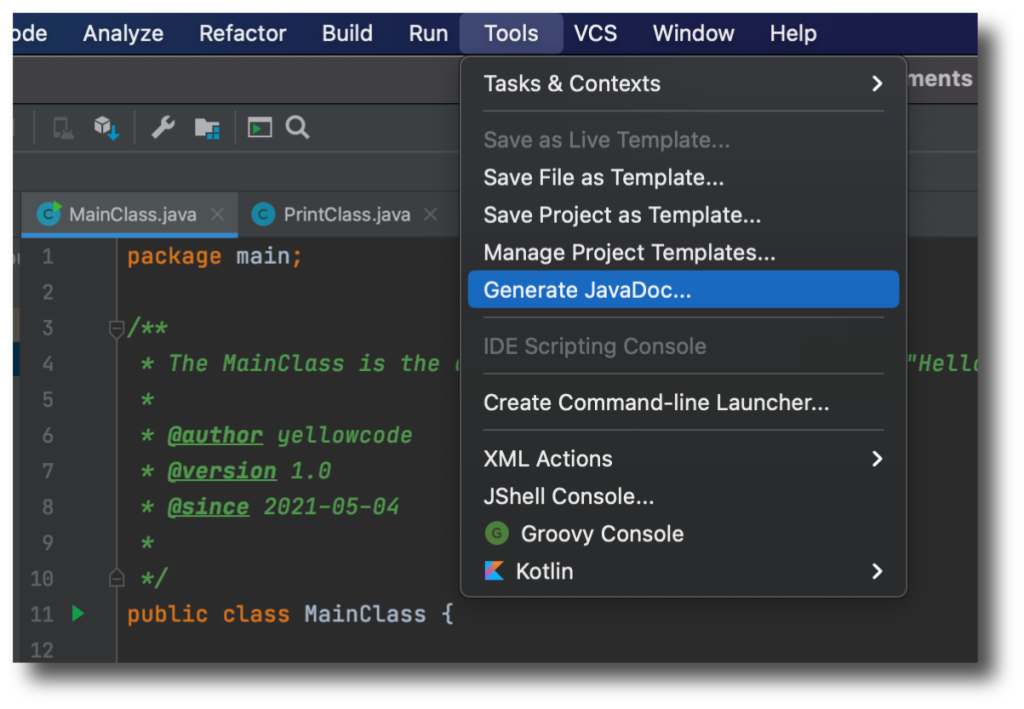The height and width of the screenshot is (709, 1024).
Task: Click the Search Everywhere magnifier icon
Action: coord(298,127)
